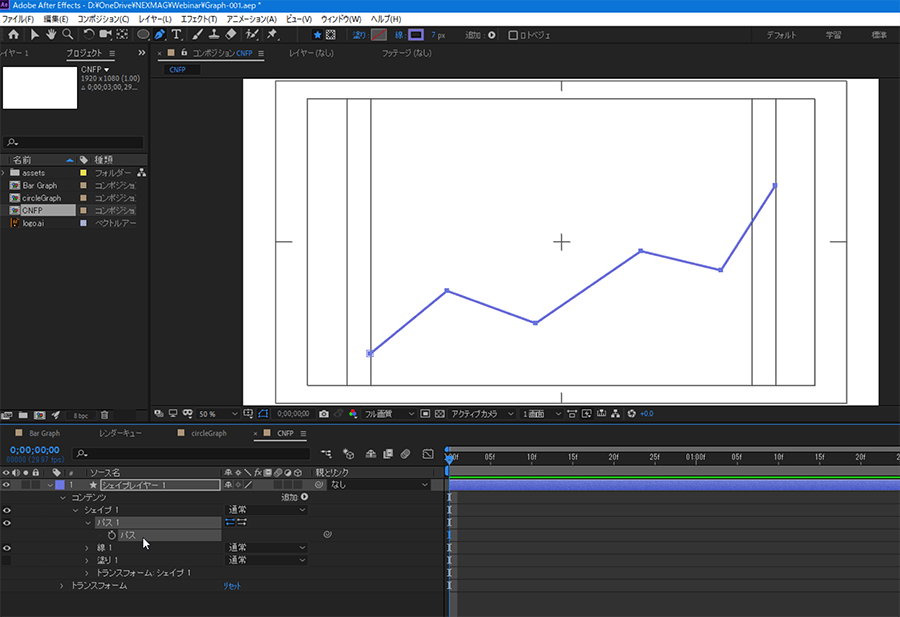
Task: Toggle visibility eye of 線 1
Action: [8, 548]
